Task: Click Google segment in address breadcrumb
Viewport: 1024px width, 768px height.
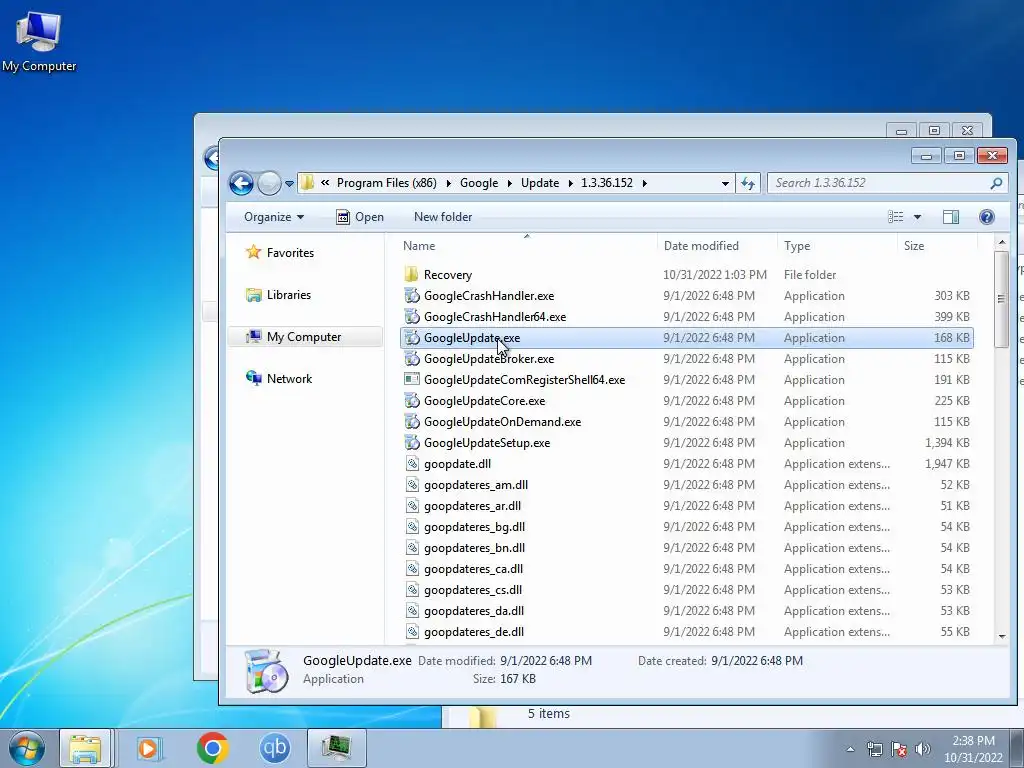Action: pyautogui.click(x=479, y=183)
